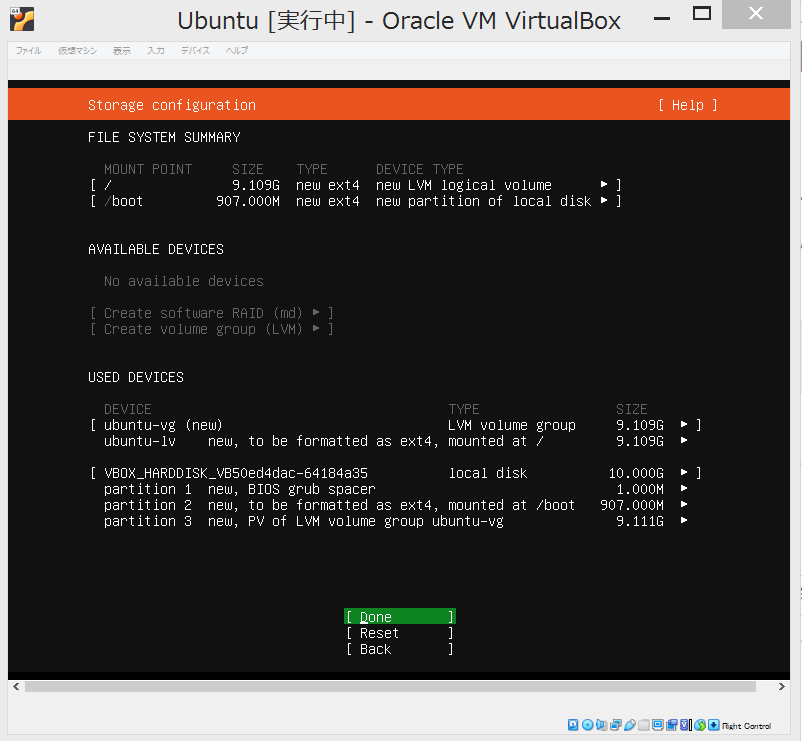Click the display settings status icon

pos(658,725)
